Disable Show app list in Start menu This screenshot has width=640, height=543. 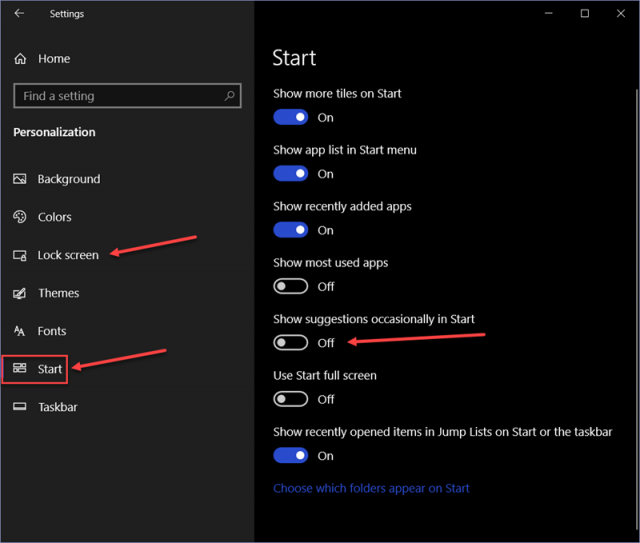point(291,174)
